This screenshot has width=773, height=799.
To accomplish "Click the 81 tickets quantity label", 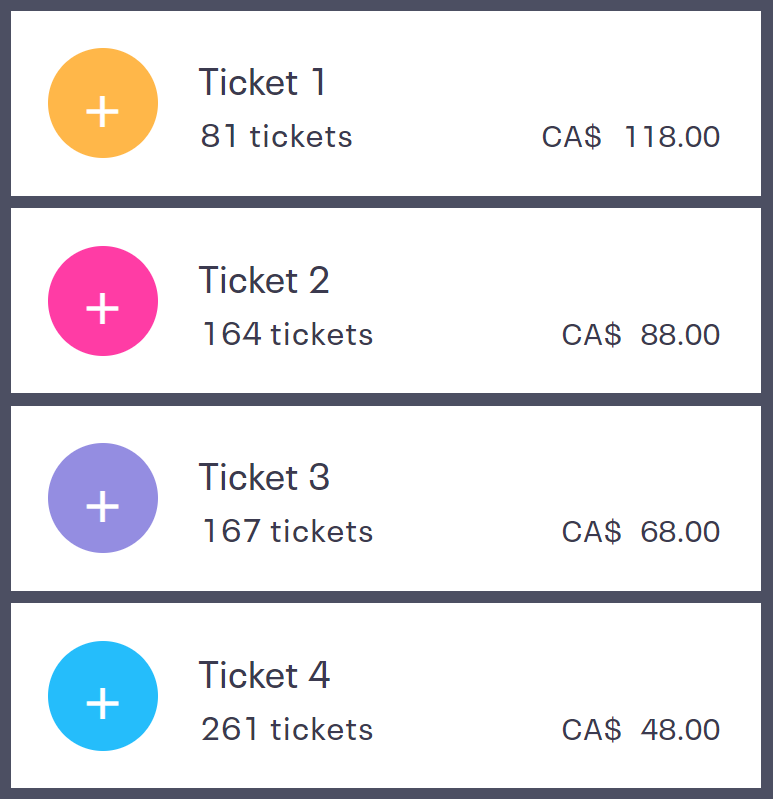I will tap(276, 136).
